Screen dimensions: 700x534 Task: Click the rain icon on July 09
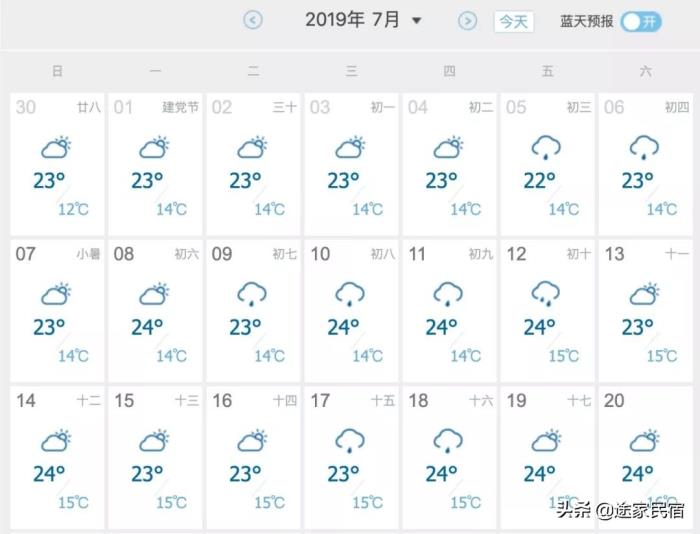click(251, 294)
